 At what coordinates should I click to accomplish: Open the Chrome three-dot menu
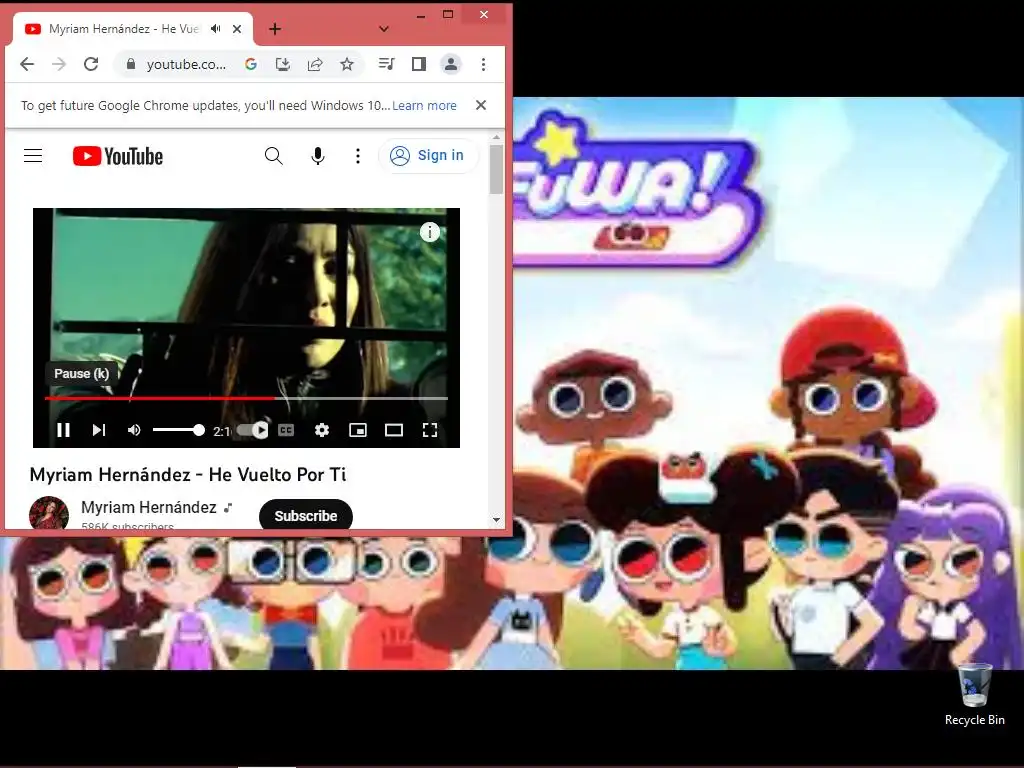[x=483, y=64]
